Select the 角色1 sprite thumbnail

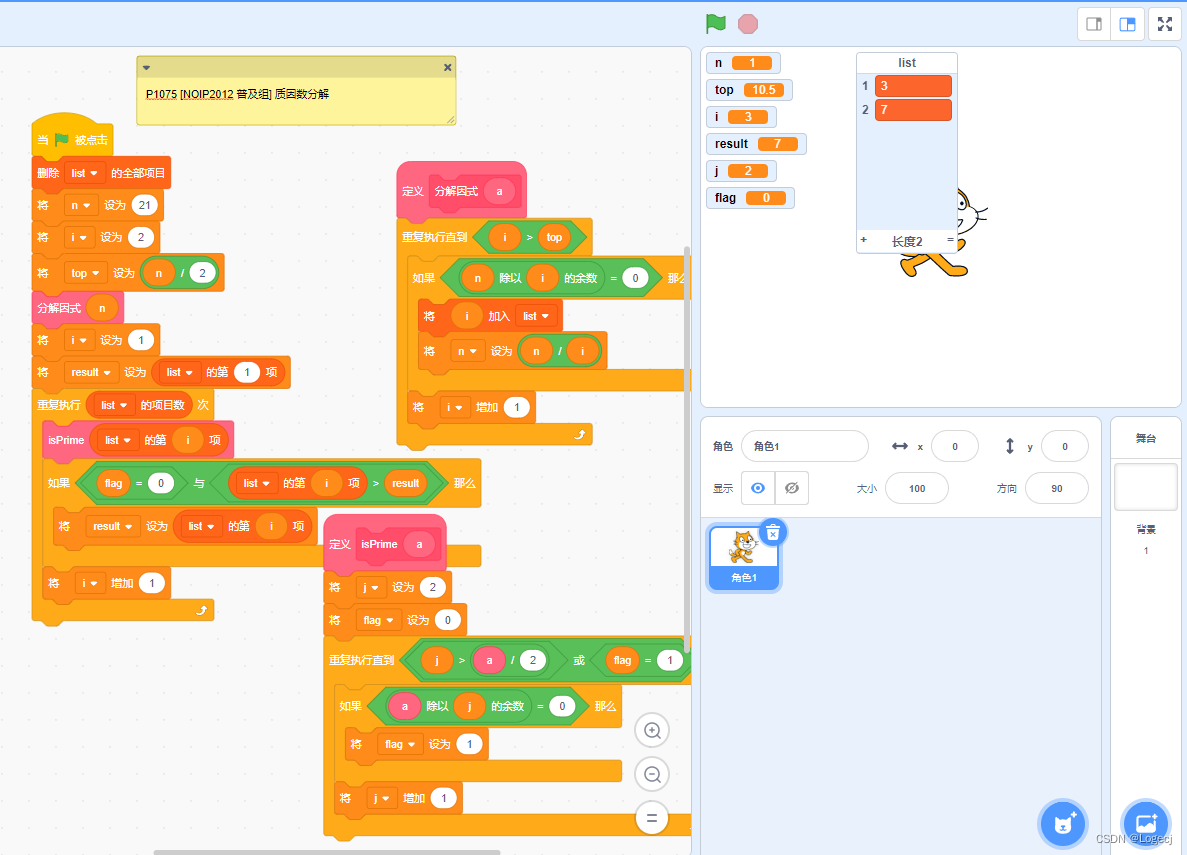743,558
